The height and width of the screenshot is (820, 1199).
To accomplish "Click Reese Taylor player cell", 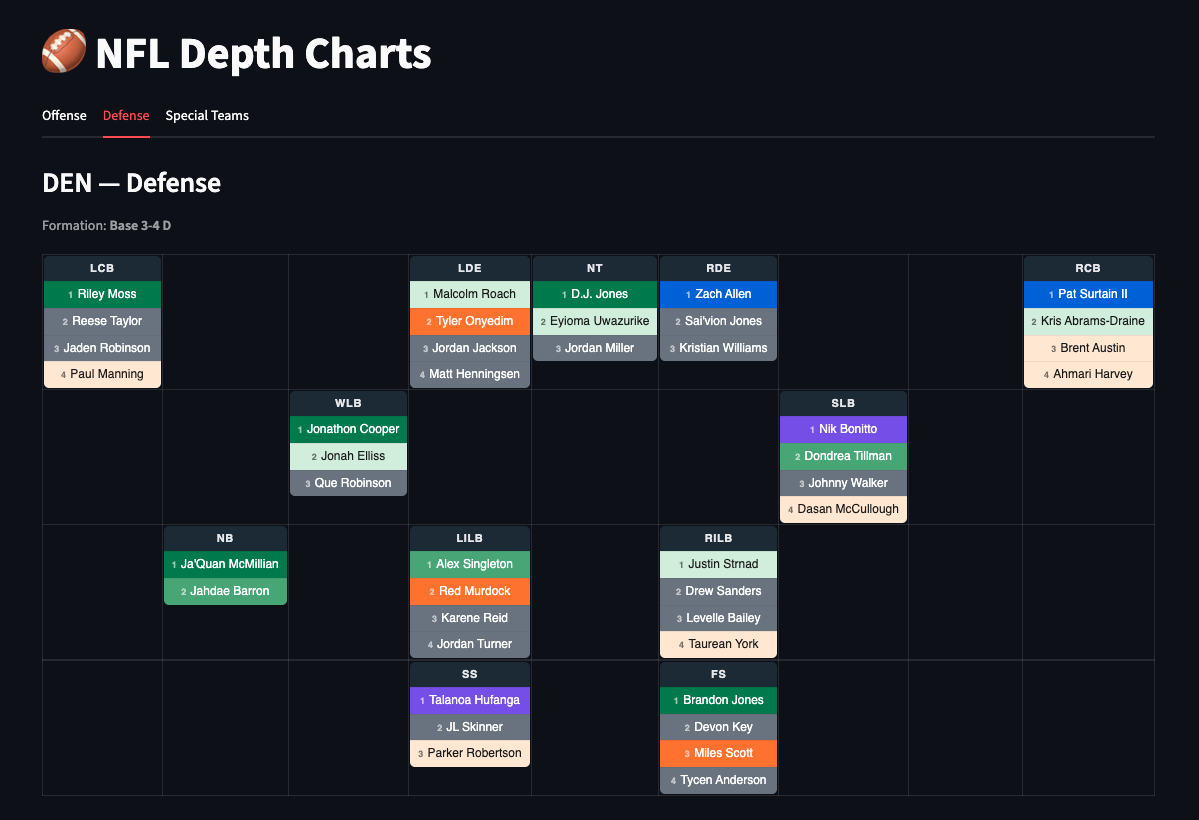I will 102,321.
